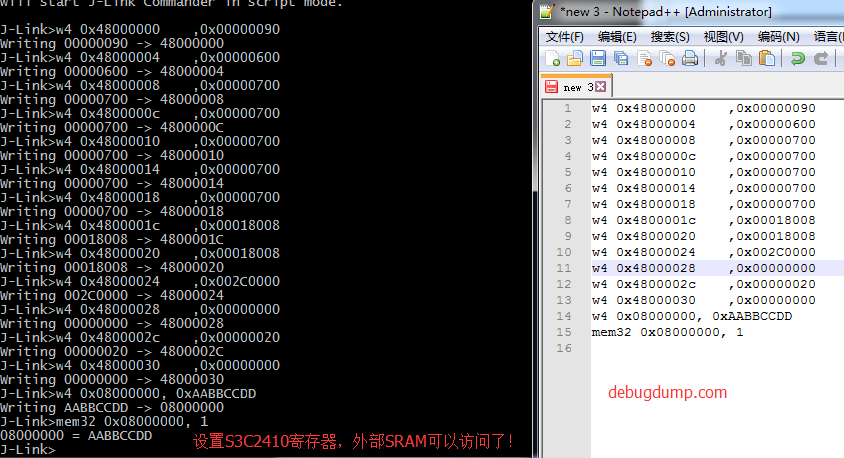Cut selection with the scissors icon

tap(721, 58)
